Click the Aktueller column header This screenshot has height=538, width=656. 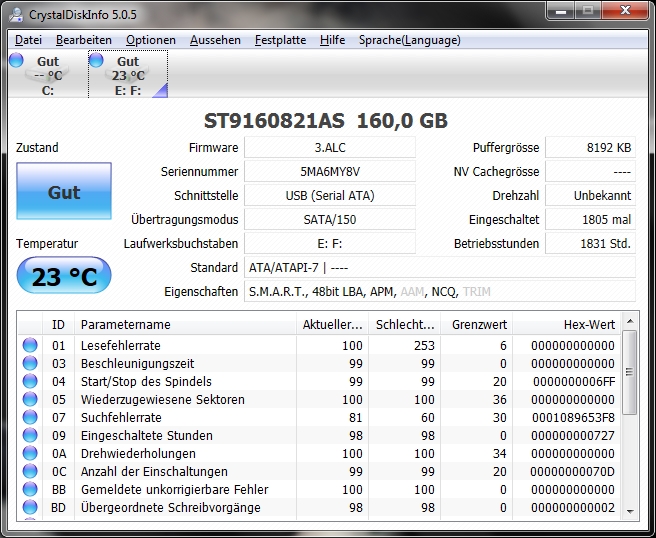(333, 324)
